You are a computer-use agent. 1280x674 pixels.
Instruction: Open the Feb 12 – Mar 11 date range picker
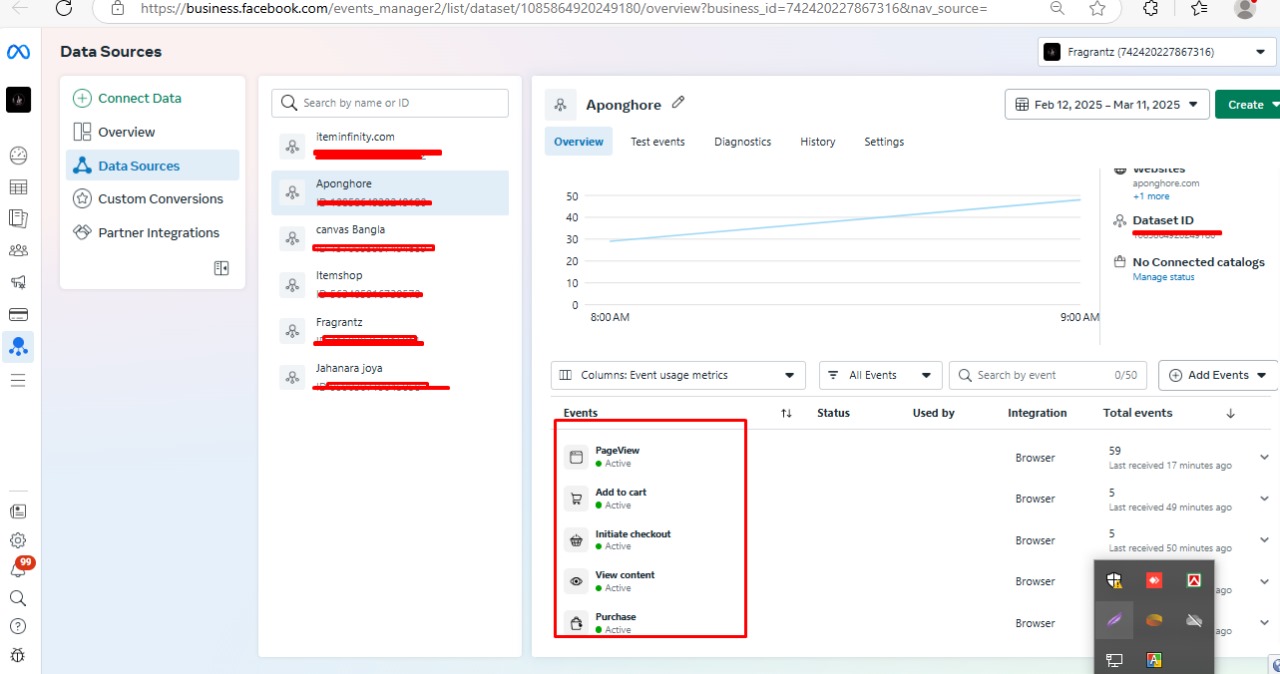[1107, 104]
